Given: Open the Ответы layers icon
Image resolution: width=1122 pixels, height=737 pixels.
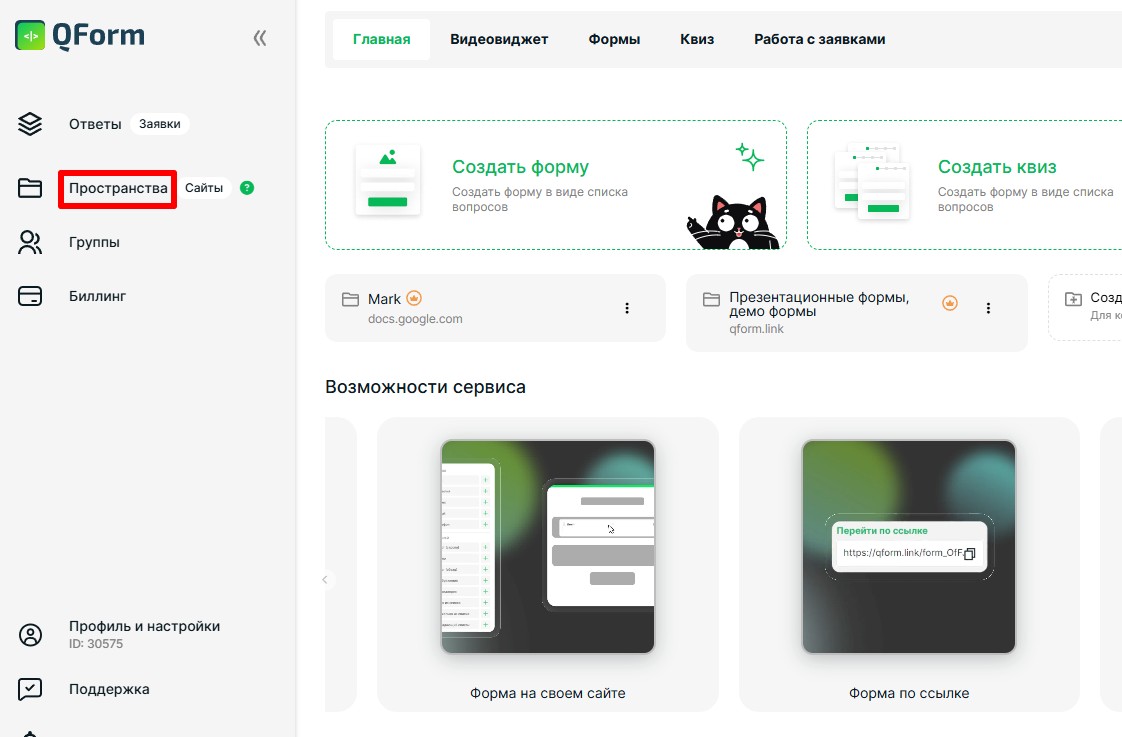Looking at the screenshot, I should [x=30, y=124].
